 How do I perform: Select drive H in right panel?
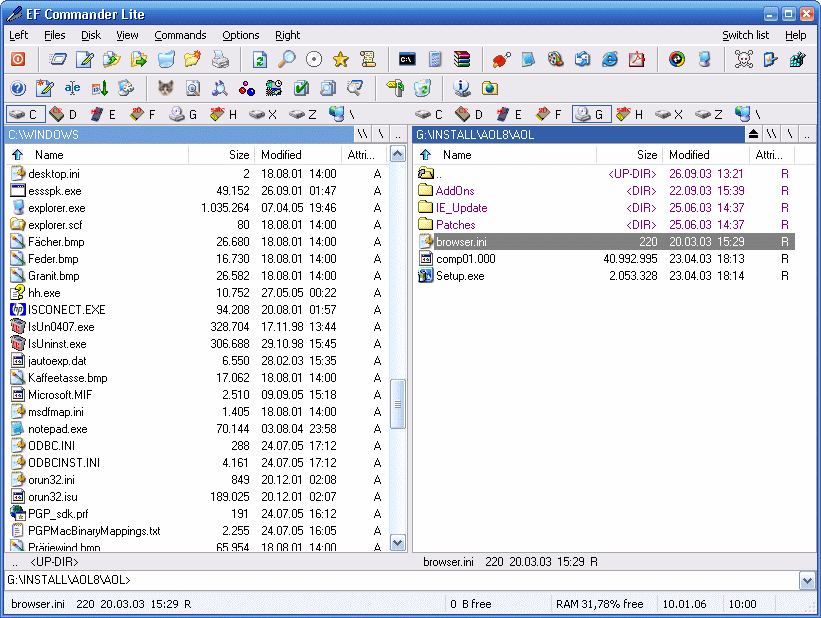629,114
